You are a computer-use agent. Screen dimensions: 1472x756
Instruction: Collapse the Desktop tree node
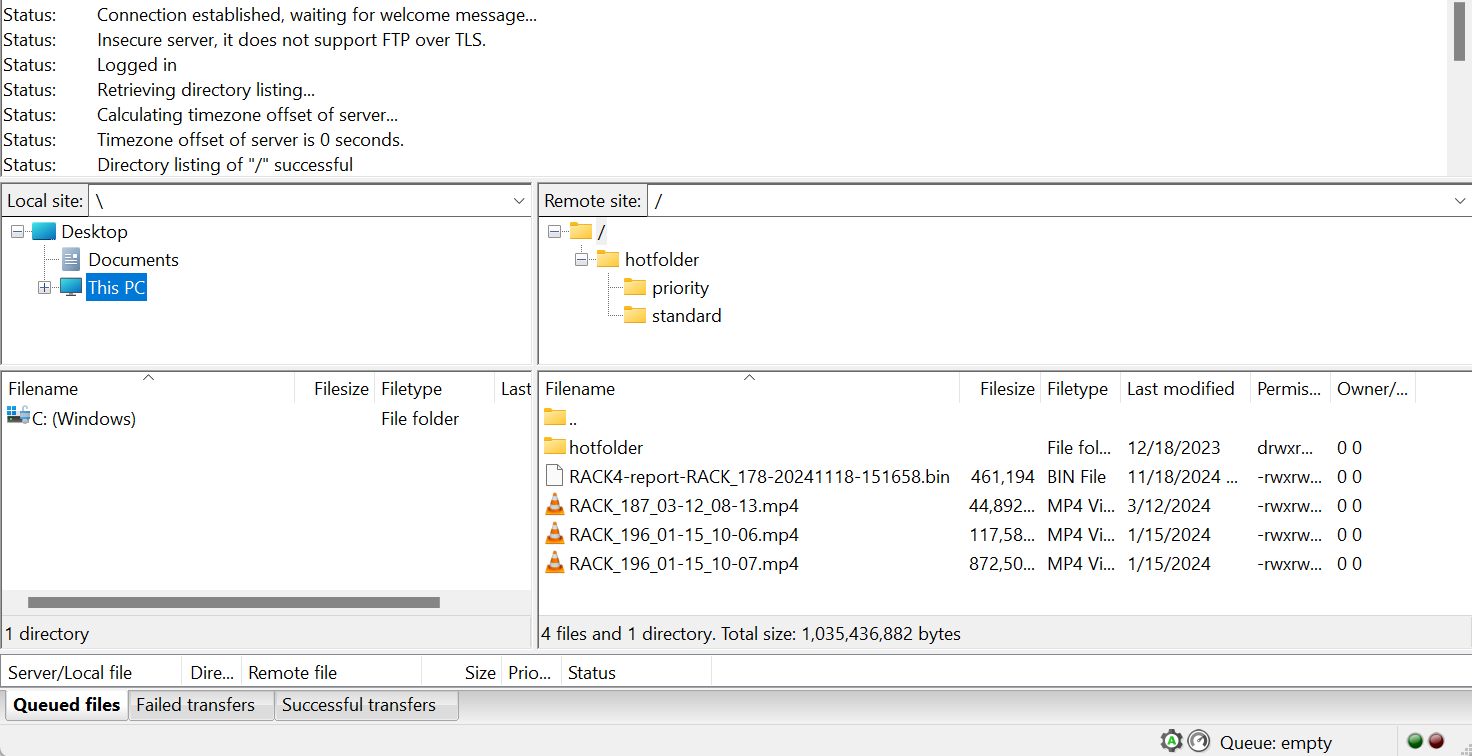click(16, 231)
